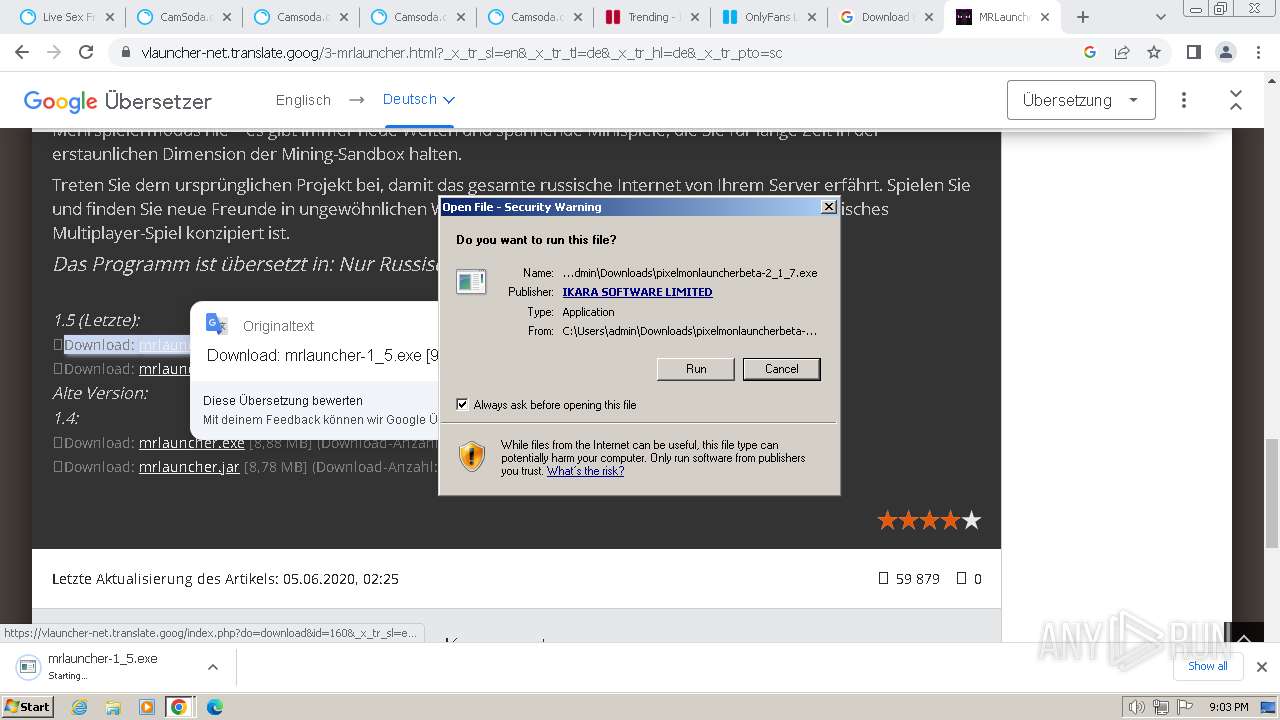Click the action center flag tray icon
The image size is (1280, 720).
coord(1183,707)
